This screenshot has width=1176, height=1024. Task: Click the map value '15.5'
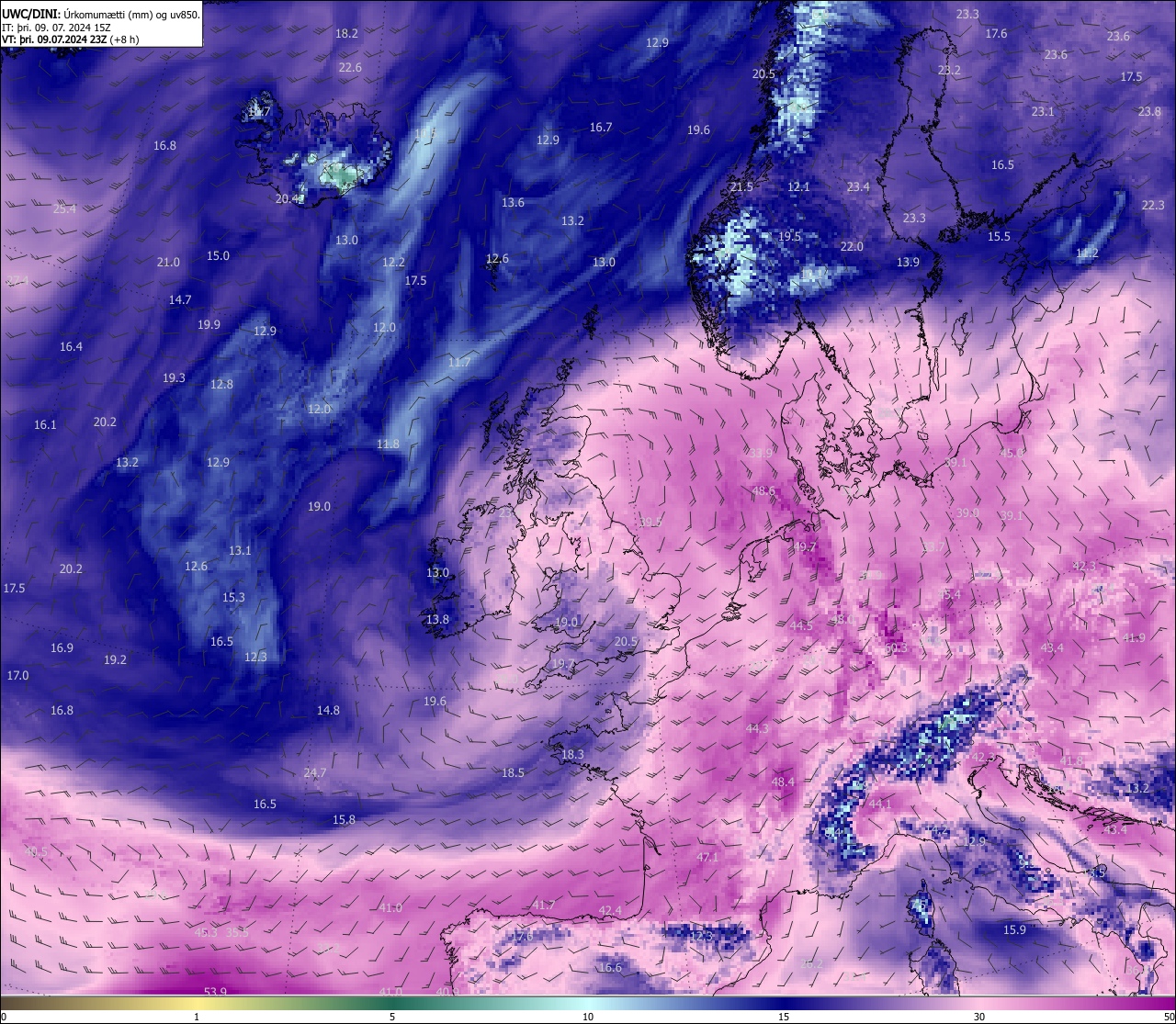(999, 236)
